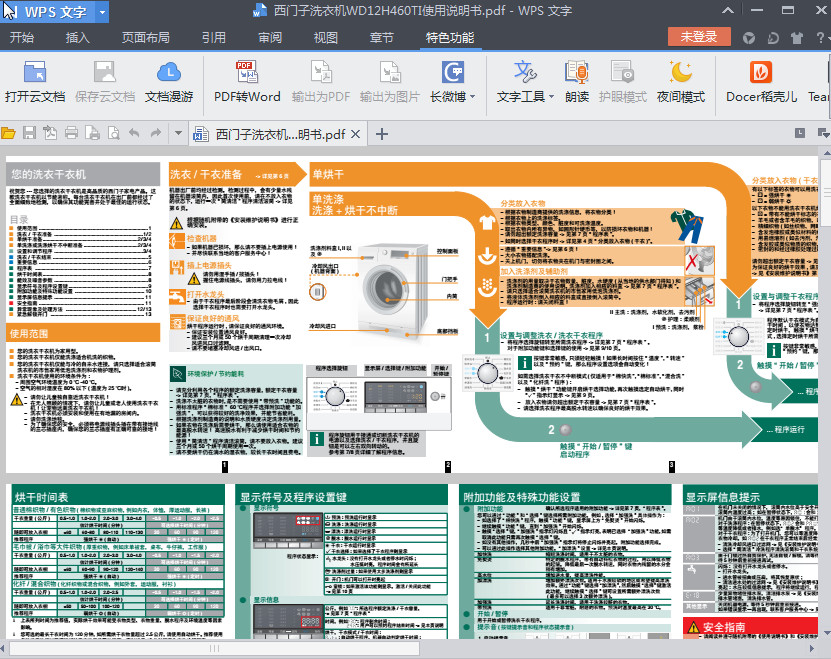
Task: Switch to the 审阅 ribbon tab
Action: 270,38
